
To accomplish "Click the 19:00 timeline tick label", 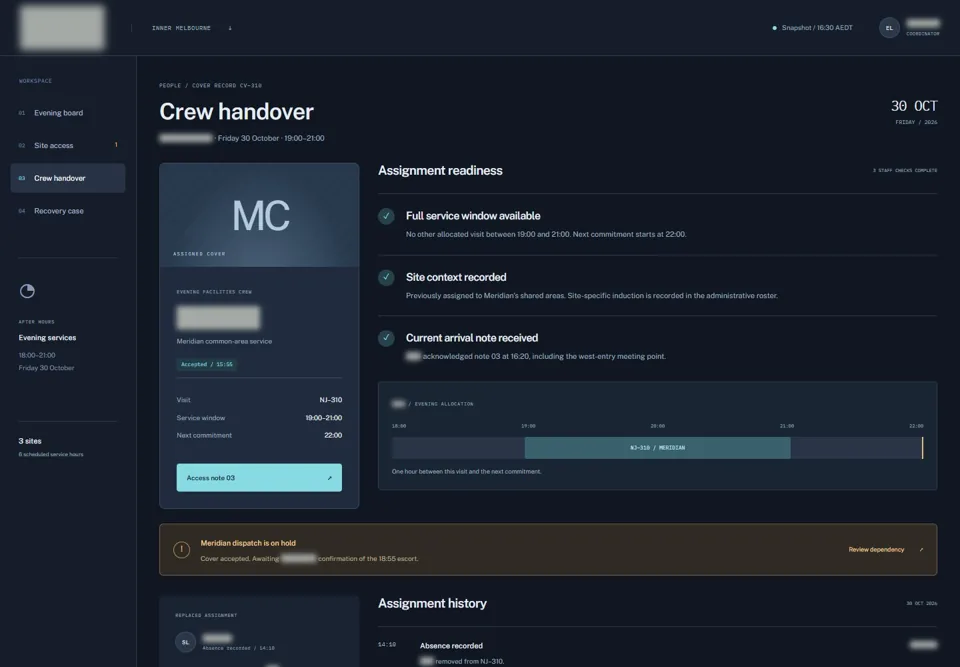I will [528, 426].
